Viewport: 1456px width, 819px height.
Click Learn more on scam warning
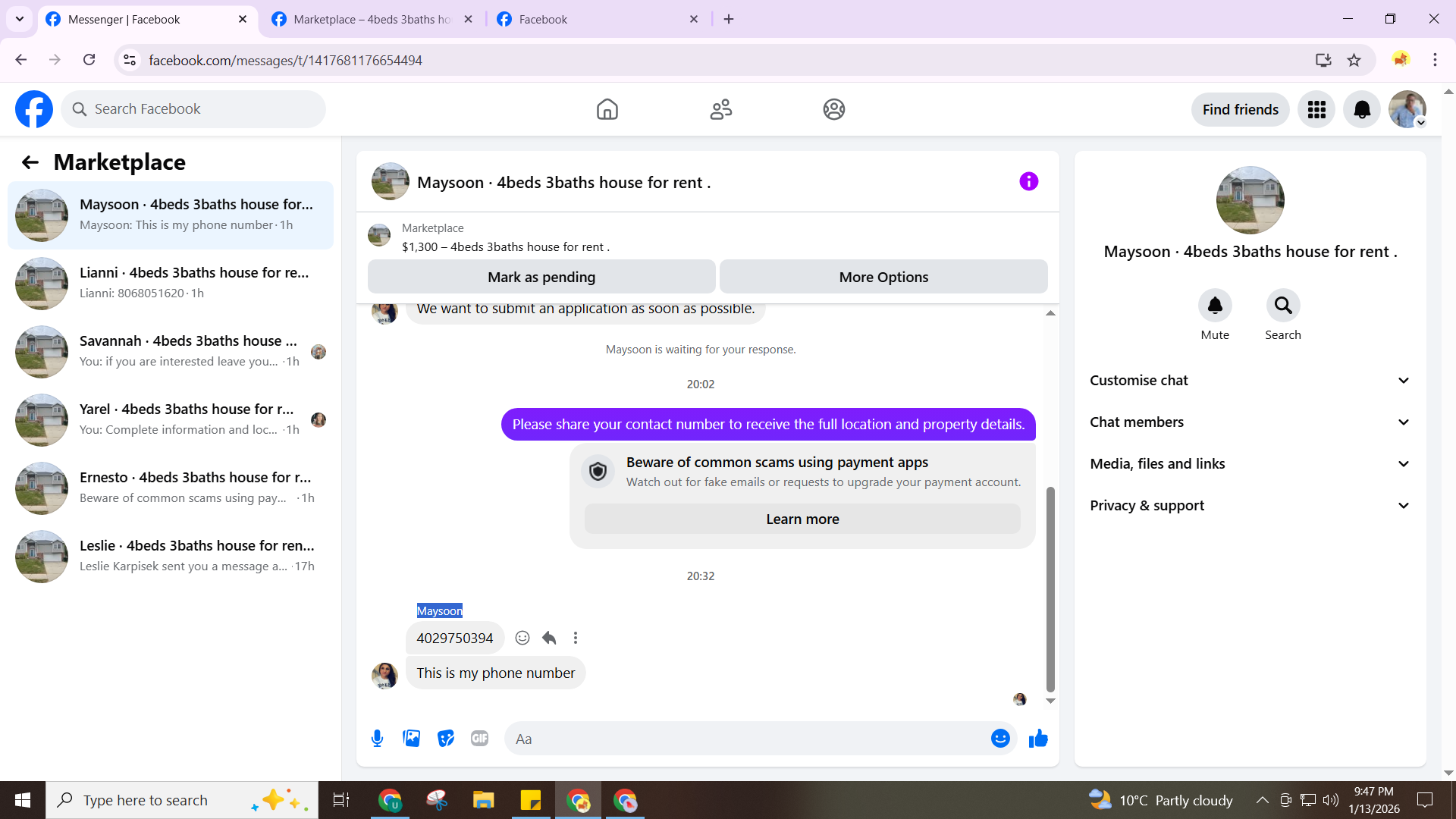(x=802, y=519)
